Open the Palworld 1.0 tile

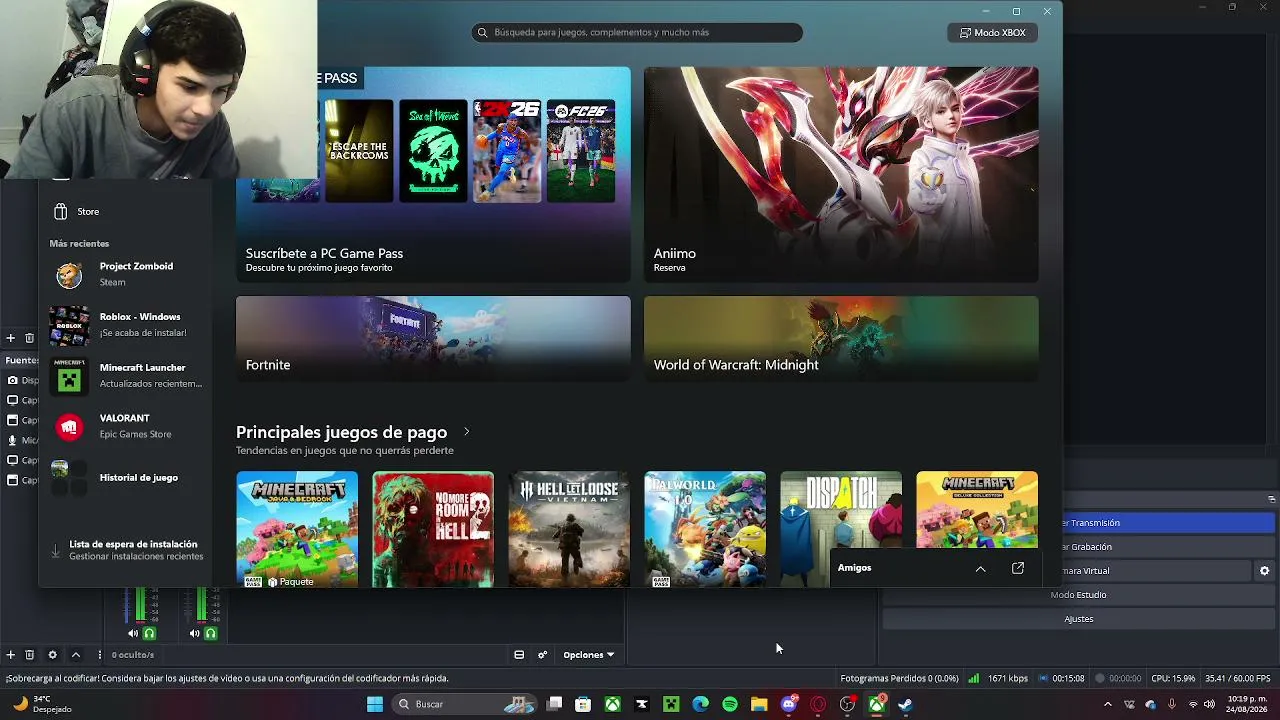point(705,529)
